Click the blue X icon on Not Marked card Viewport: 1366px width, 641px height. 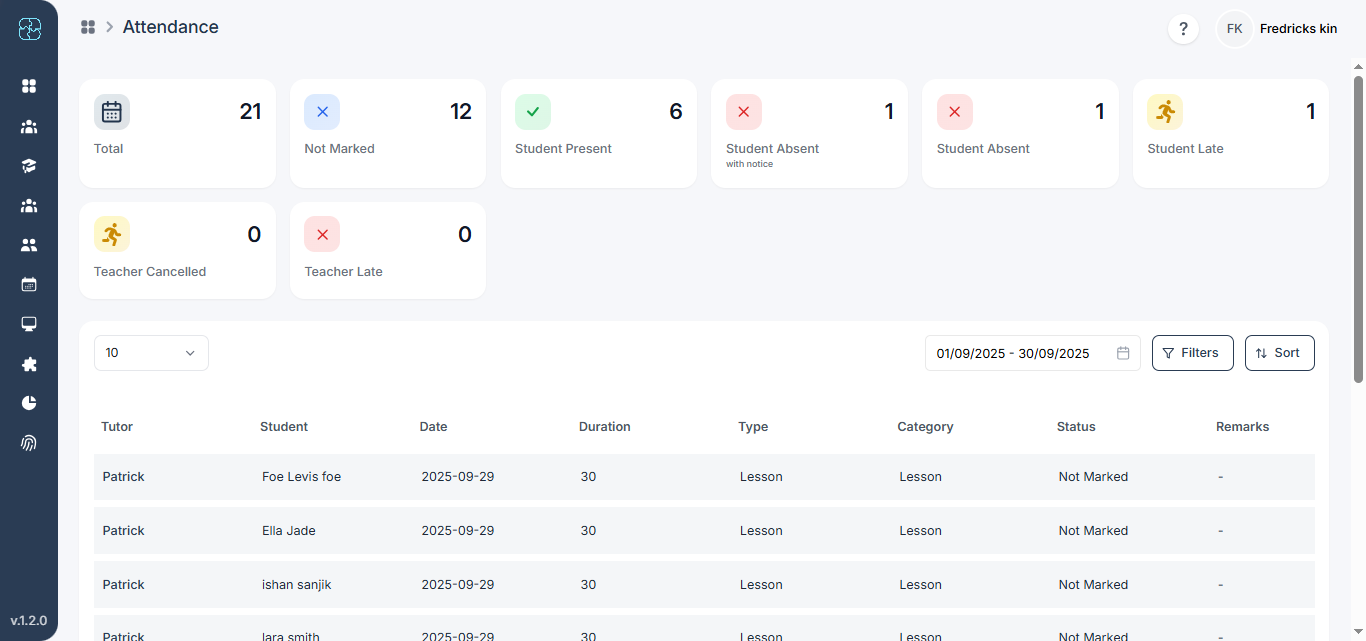coord(322,112)
